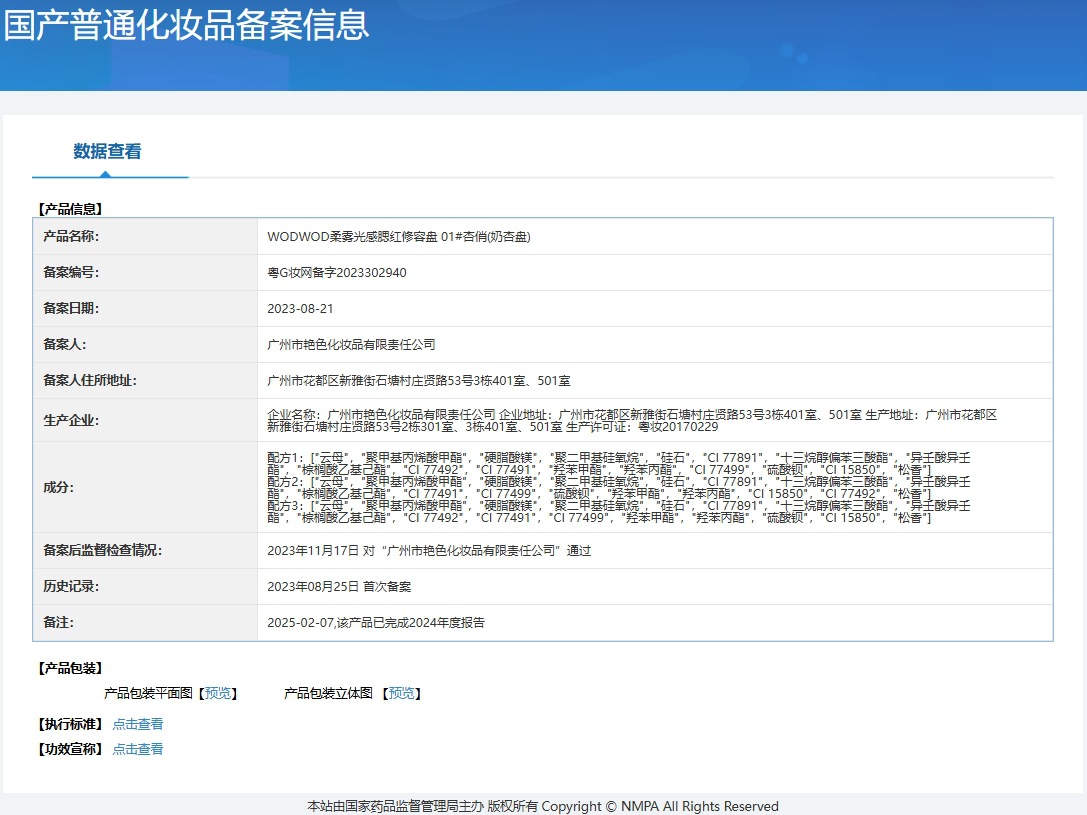Click the 配方2 ingredients line
Viewport: 1087px width, 815px height.
point(619,488)
